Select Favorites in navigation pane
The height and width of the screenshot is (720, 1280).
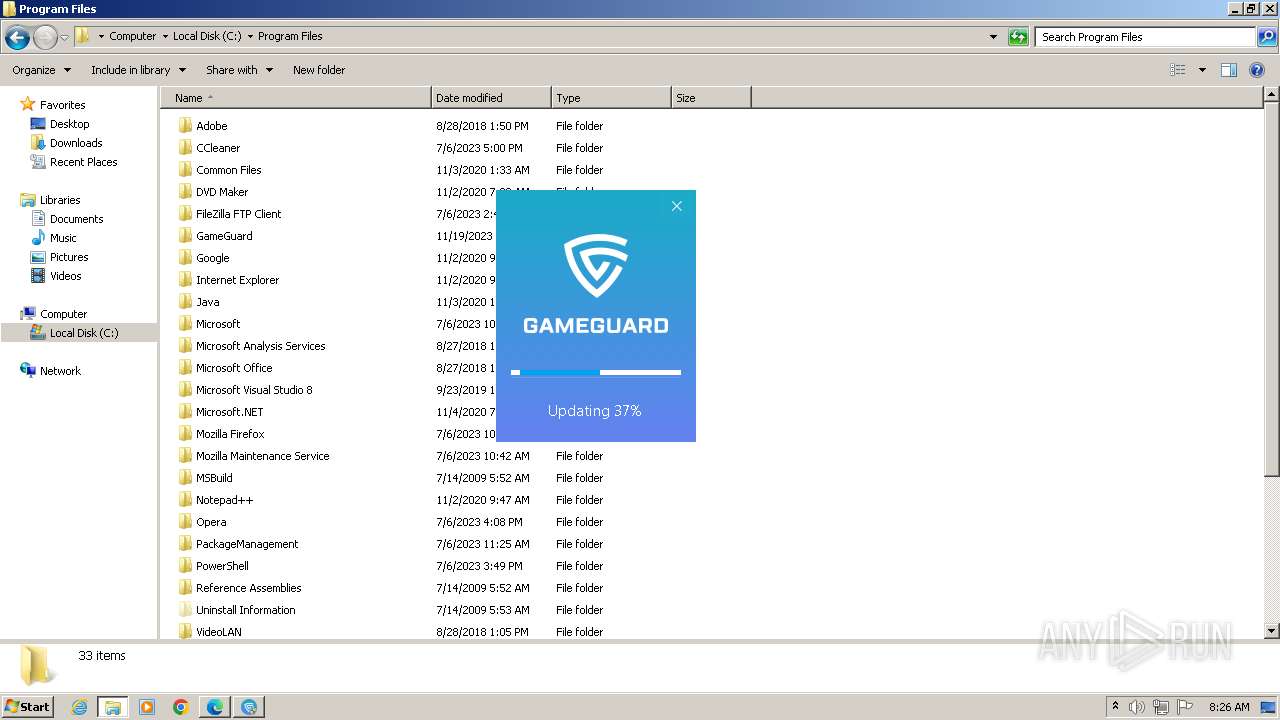click(62, 105)
